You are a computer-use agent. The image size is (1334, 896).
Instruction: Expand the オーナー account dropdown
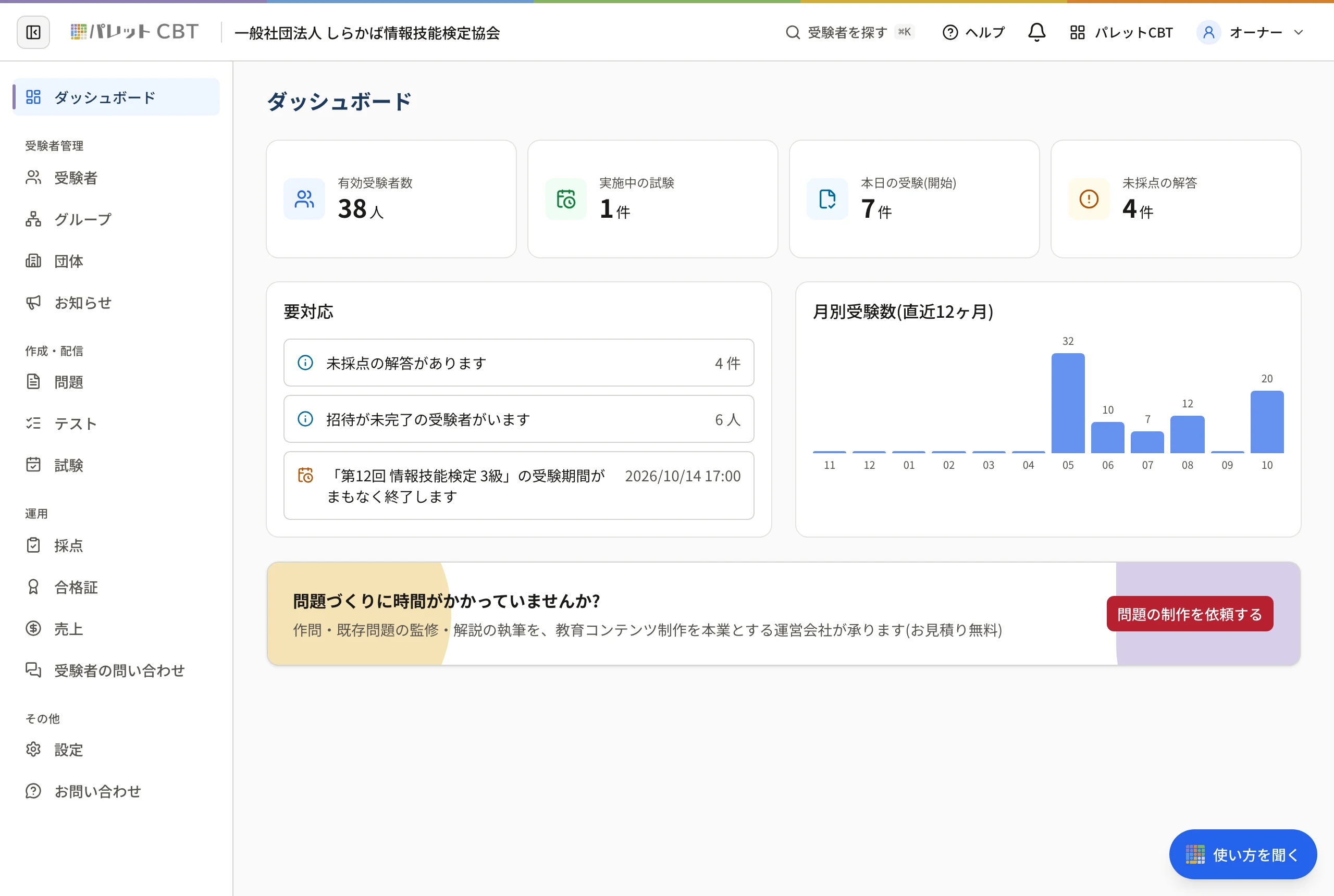pyautogui.click(x=1251, y=33)
